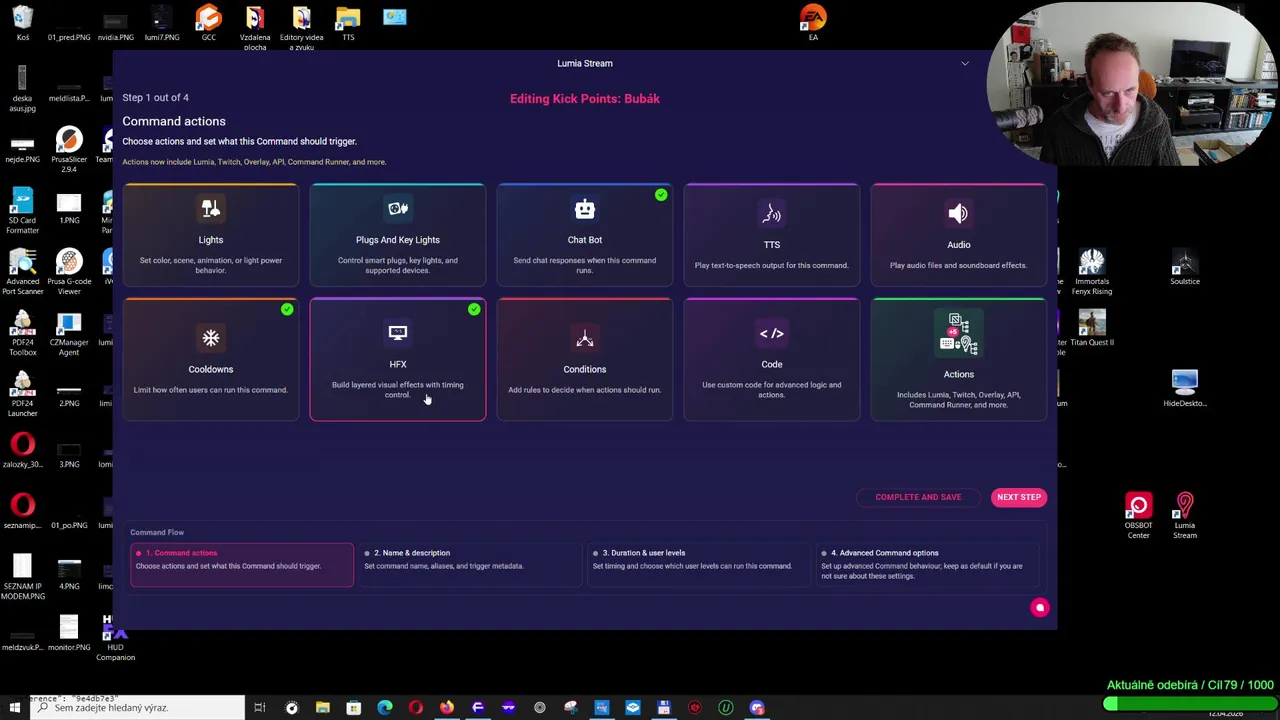The image size is (1280, 720).
Task: Open the GCC desktop shortcut
Action: 208,23
